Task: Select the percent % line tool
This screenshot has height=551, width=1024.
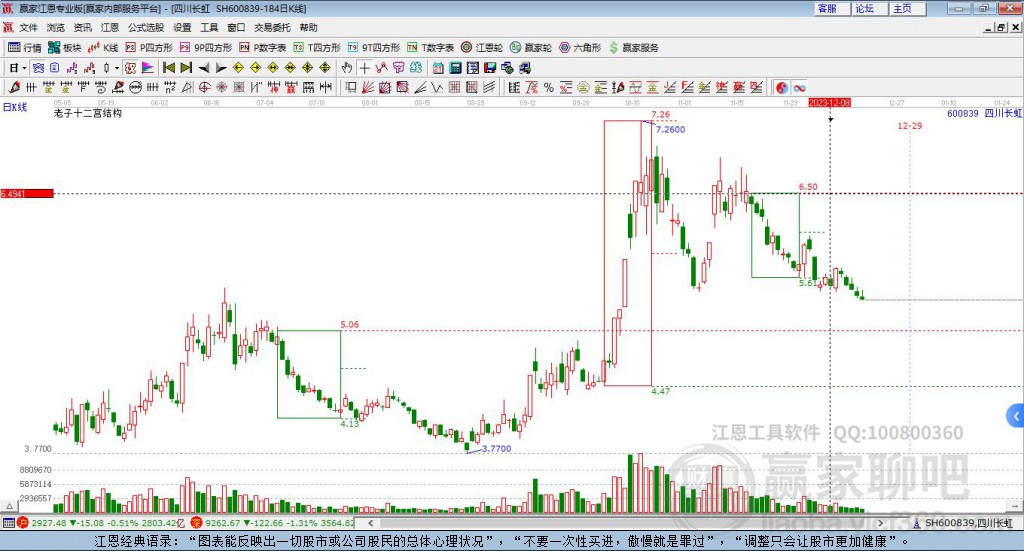Action: (549, 87)
